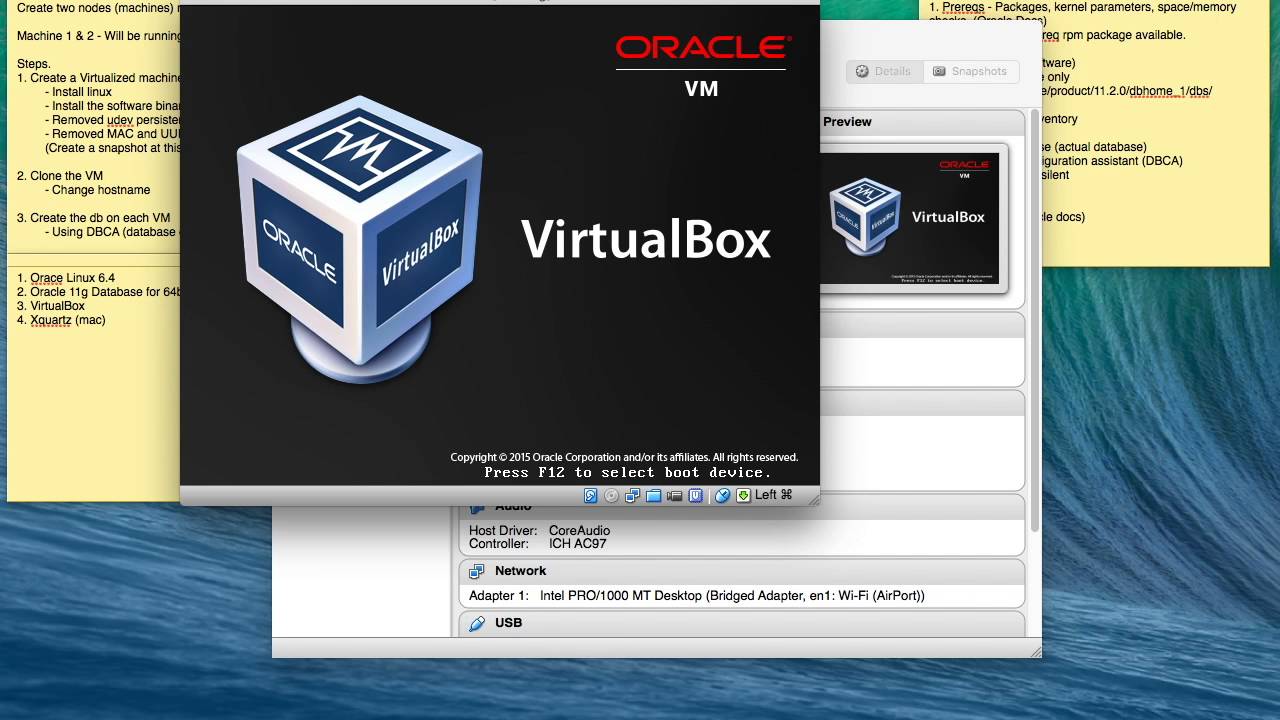Click '3. VirtualBox' line in the sticky note
Screen dimensions: 1280x720
tap(51, 306)
